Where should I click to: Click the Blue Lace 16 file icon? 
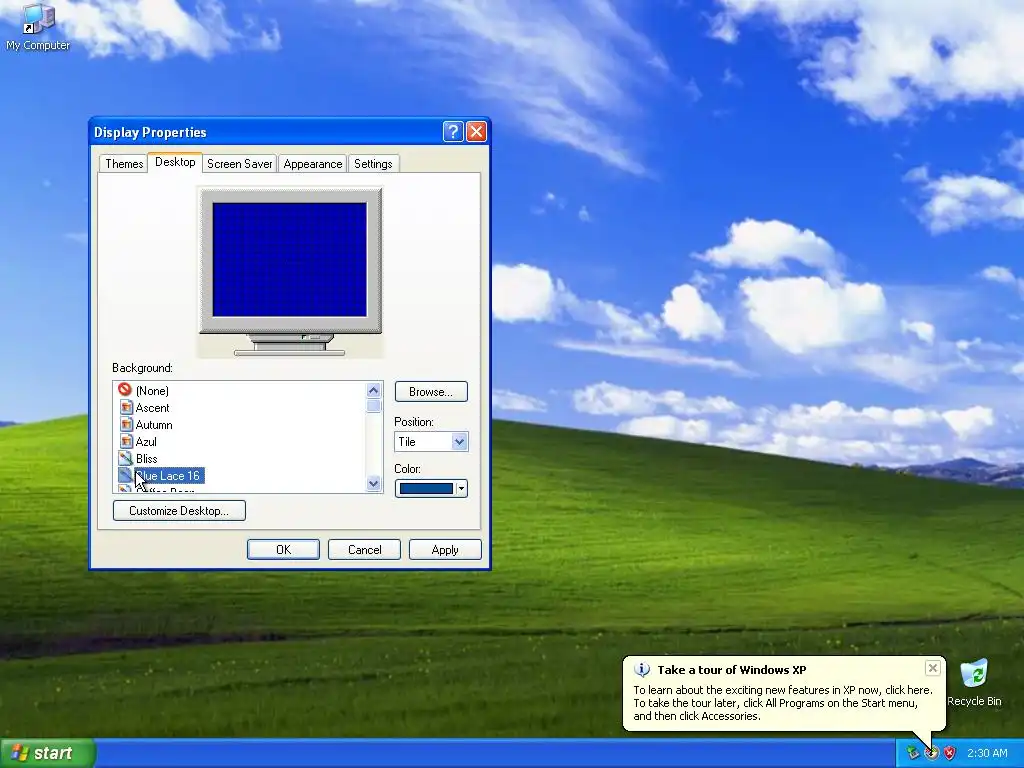click(x=125, y=475)
